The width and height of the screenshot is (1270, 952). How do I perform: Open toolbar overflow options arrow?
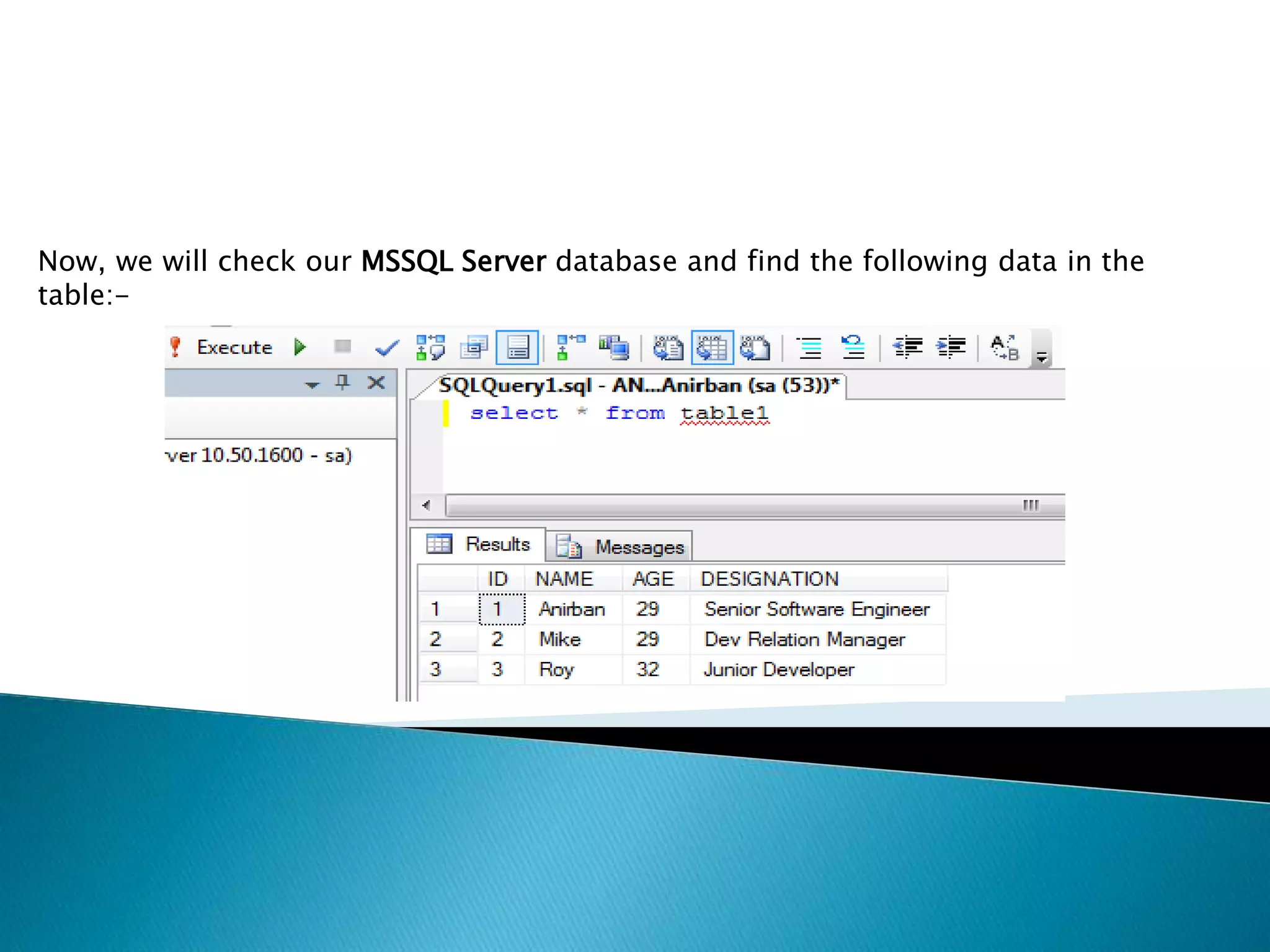point(1041,356)
